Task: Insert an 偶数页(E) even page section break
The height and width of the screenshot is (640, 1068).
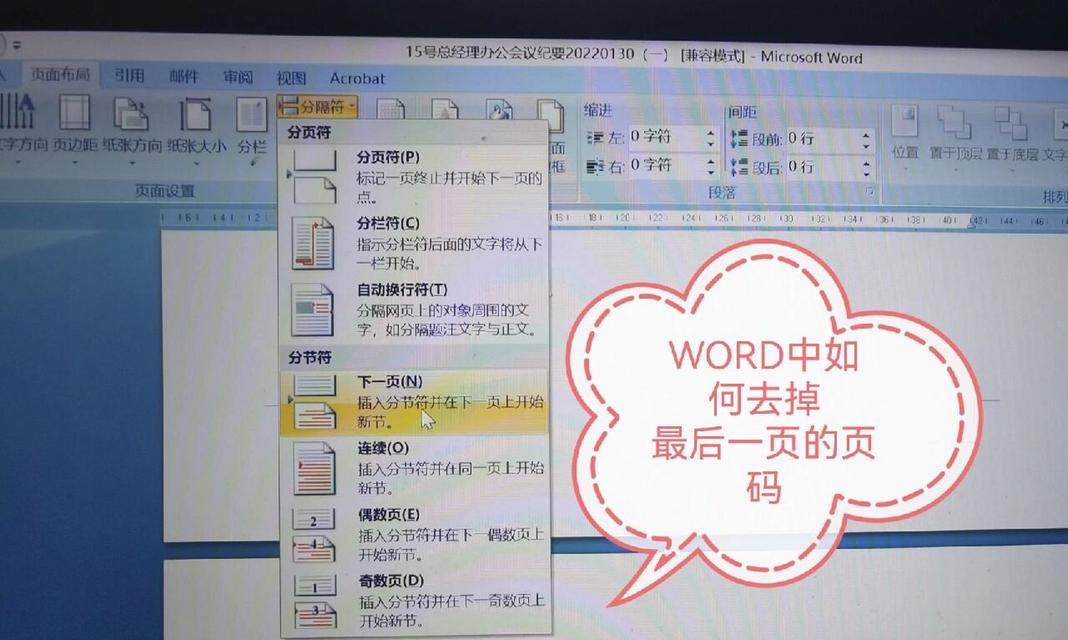Action: pyautogui.click(x=414, y=534)
